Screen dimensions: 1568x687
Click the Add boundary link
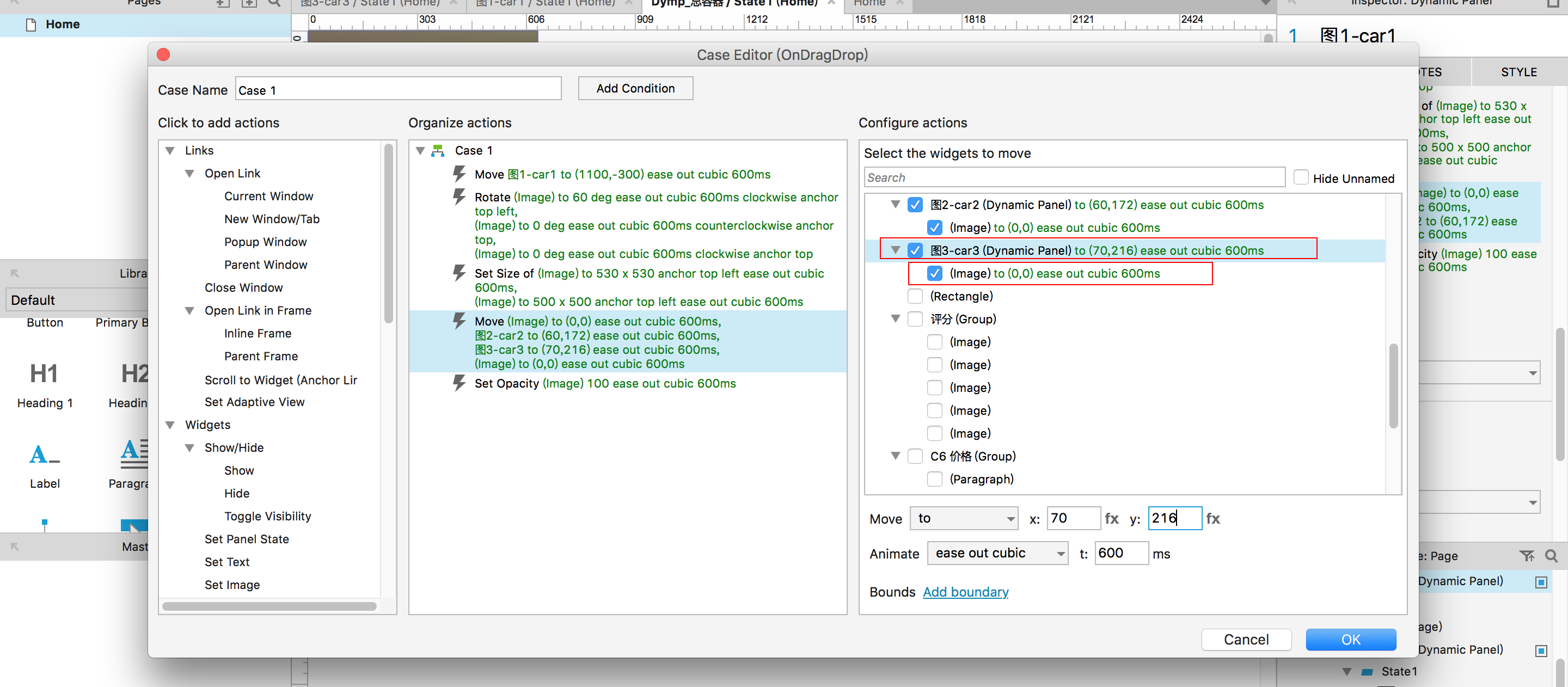[965, 592]
